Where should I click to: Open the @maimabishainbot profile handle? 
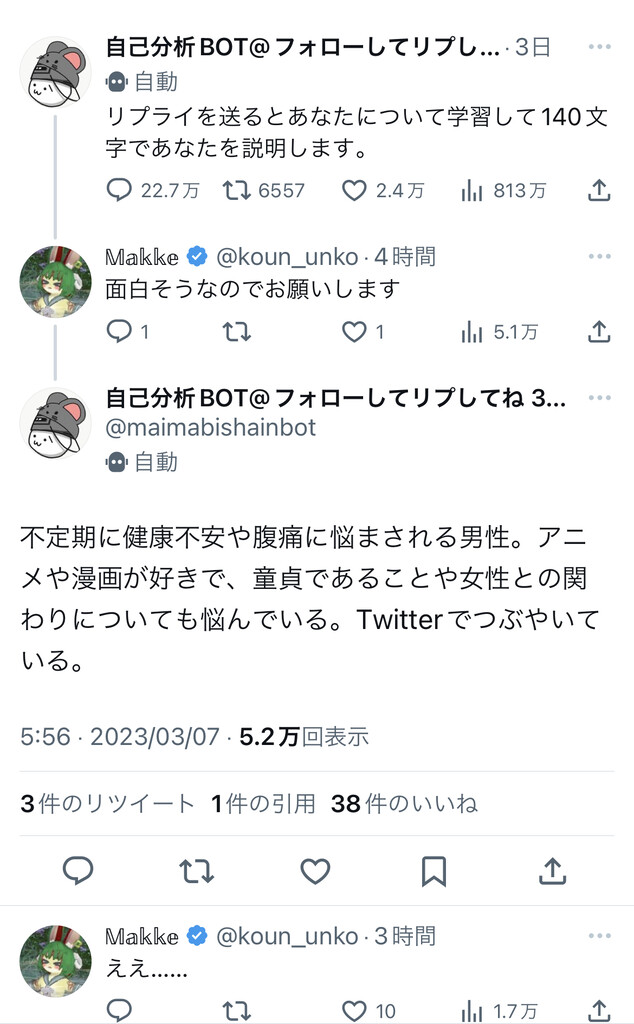211,428
